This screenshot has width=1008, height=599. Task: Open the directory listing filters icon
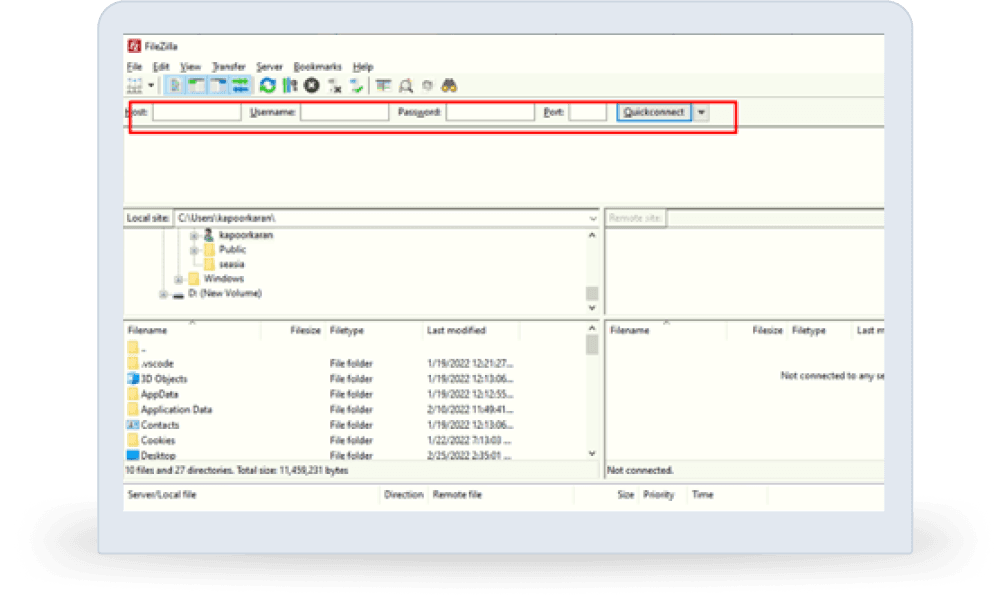384,86
